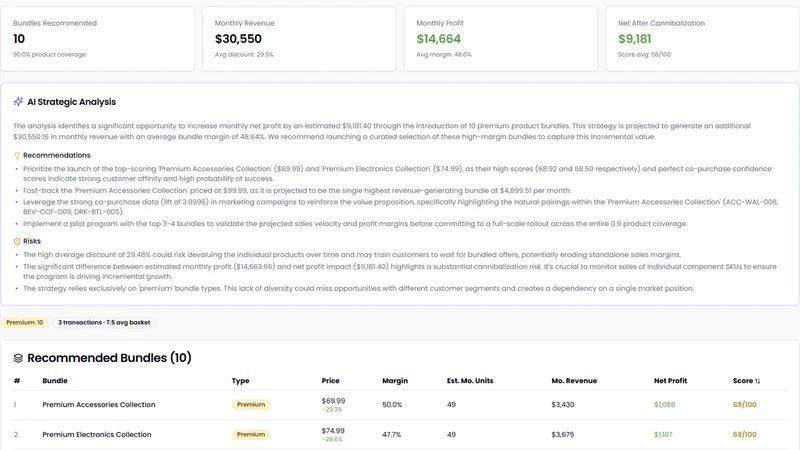Viewport: 800px width, 450px height.
Task: Click the $1,107 net profit cell
Action: (663, 435)
